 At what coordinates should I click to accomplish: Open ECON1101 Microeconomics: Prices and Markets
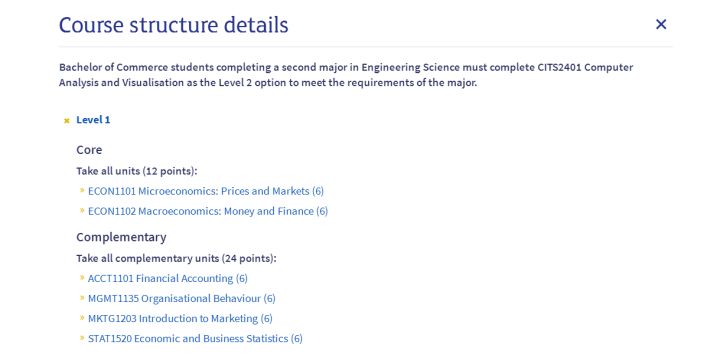(206, 191)
